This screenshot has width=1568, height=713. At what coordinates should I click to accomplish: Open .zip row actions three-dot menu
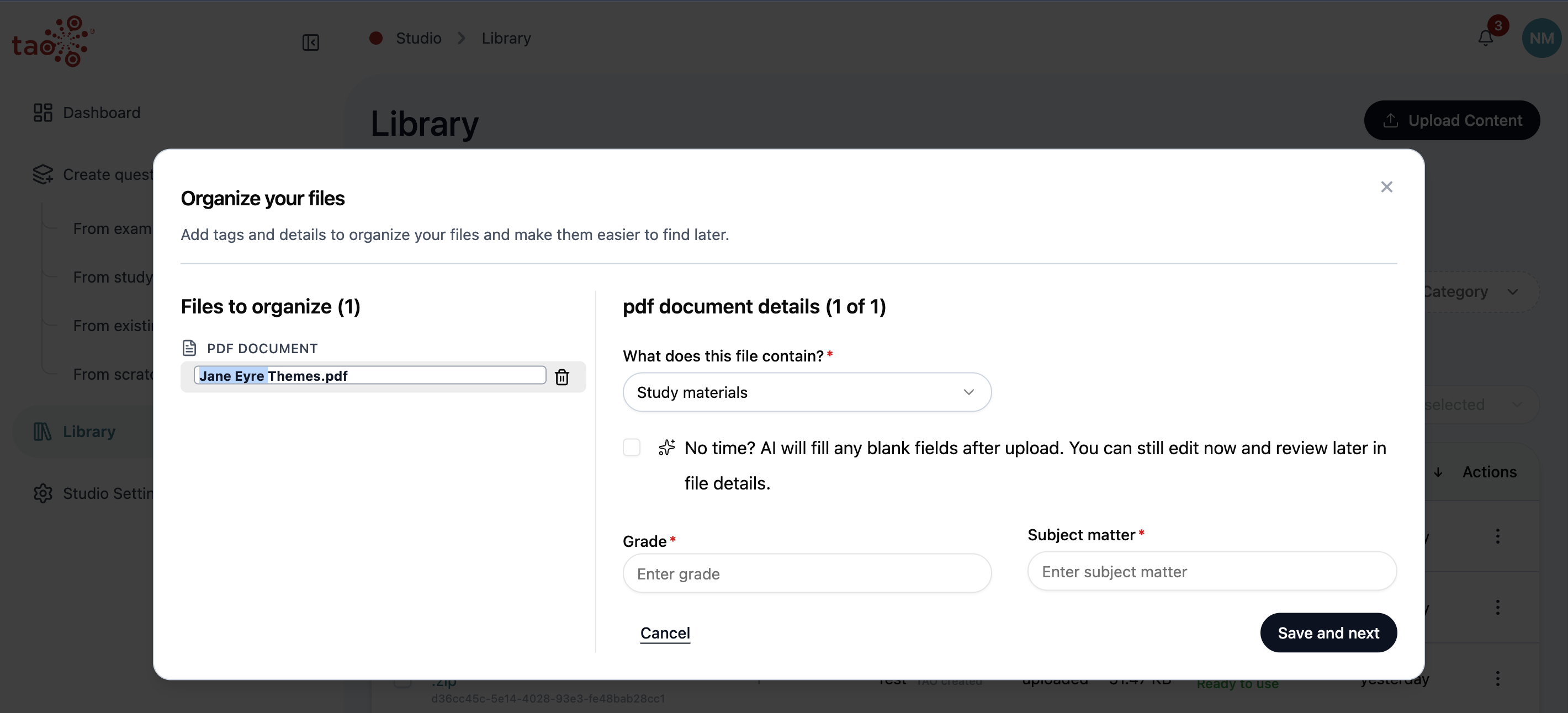tap(1497, 678)
